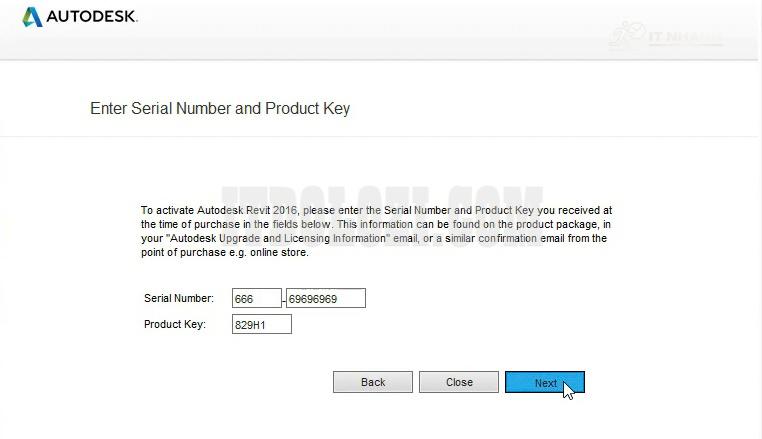Image resolution: width=762 pixels, height=439 pixels.
Task: Focus the Serial Number field containing 69696969
Action: pyautogui.click(x=326, y=298)
